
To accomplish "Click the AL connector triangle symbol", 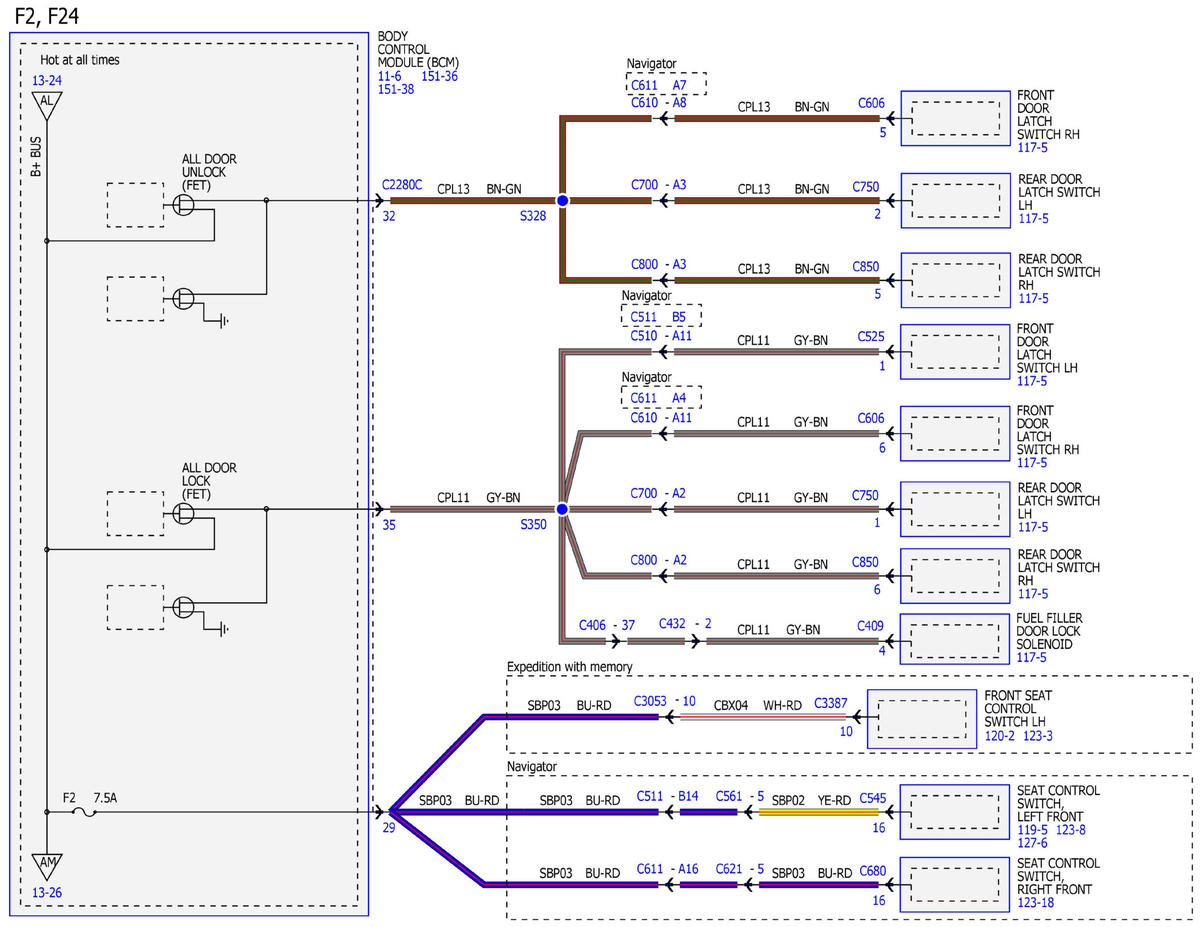I will (x=46, y=104).
